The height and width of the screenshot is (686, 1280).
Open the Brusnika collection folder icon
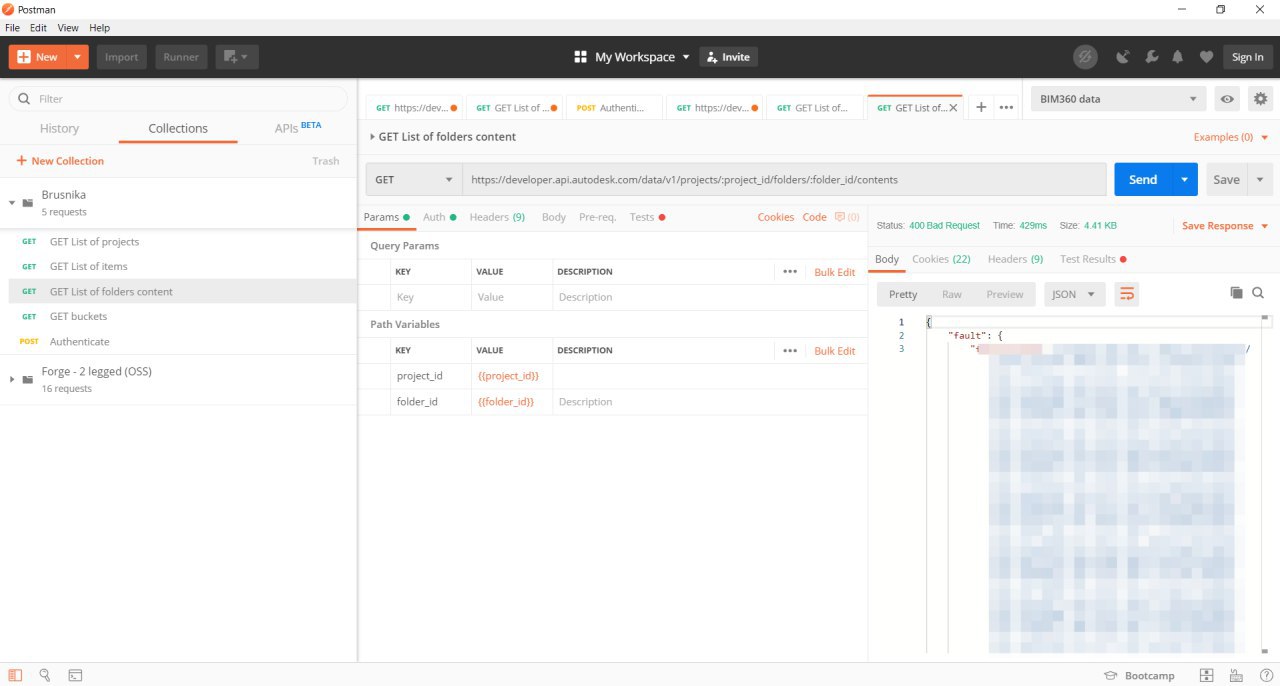coord(27,203)
